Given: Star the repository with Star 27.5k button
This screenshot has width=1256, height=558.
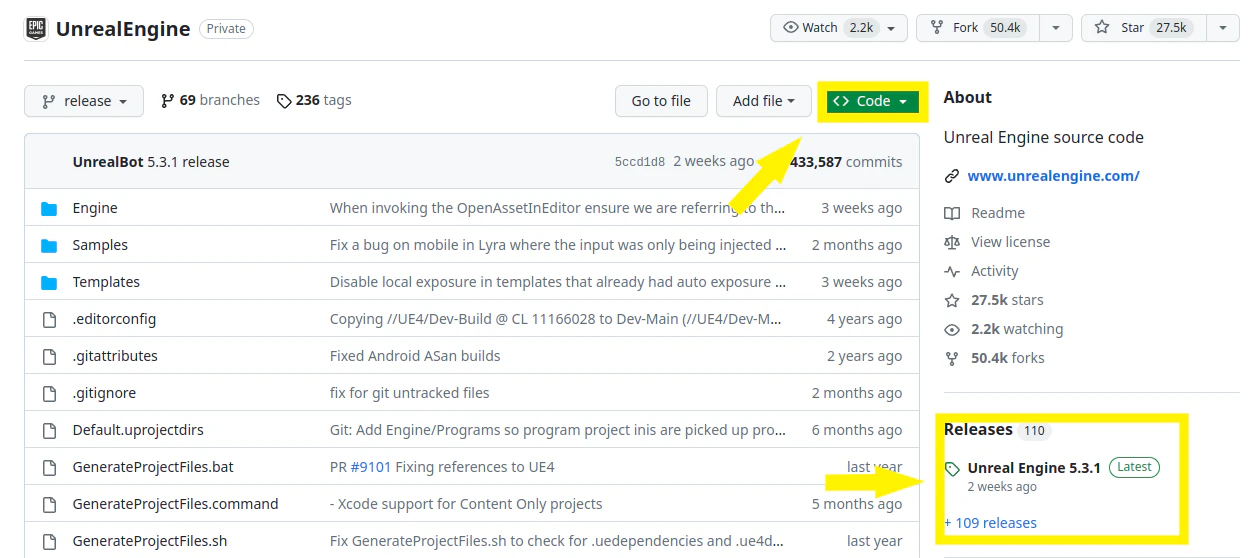Looking at the screenshot, I should [x=1144, y=28].
